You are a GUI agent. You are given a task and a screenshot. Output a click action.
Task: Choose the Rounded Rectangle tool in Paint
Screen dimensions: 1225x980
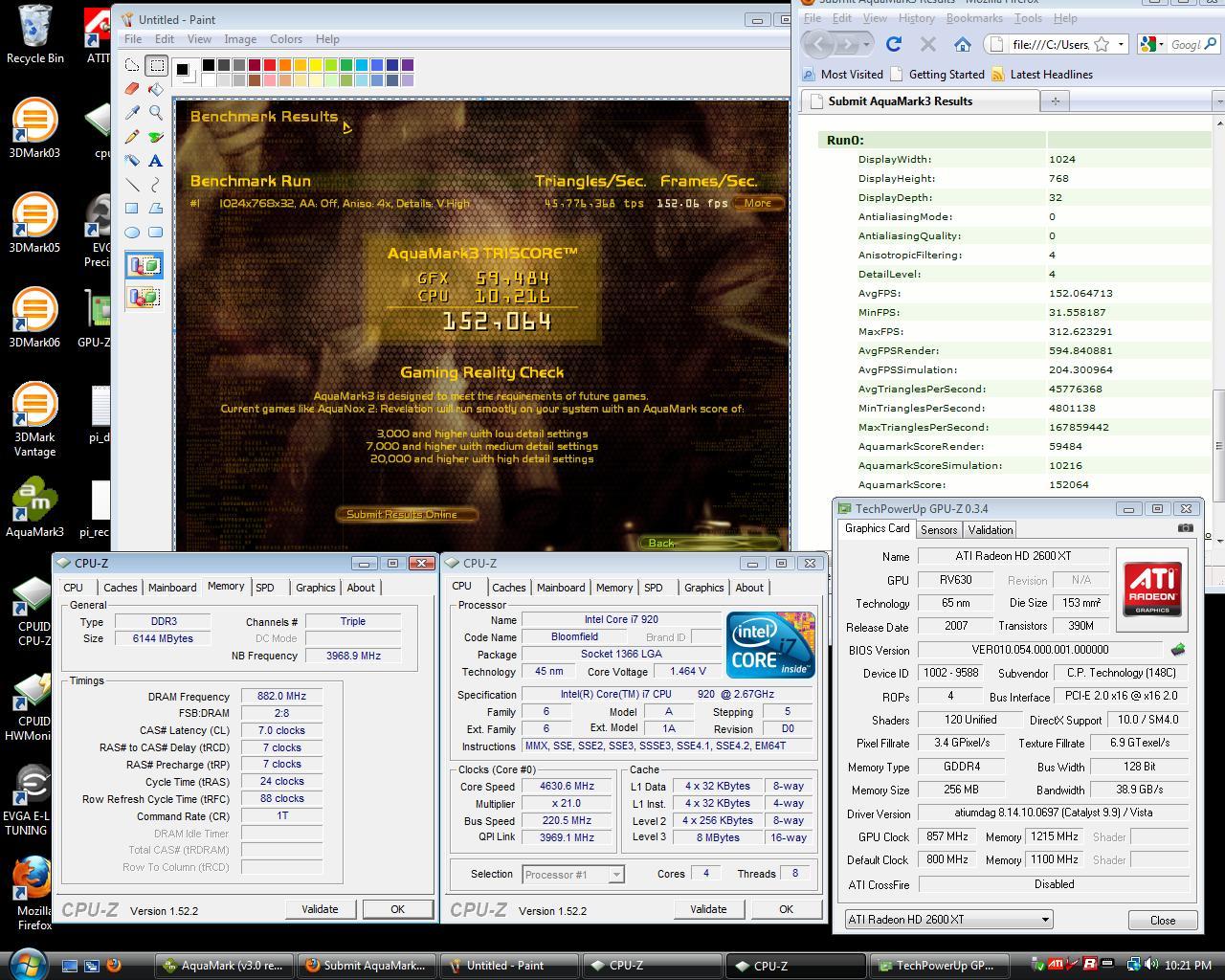(x=156, y=233)
